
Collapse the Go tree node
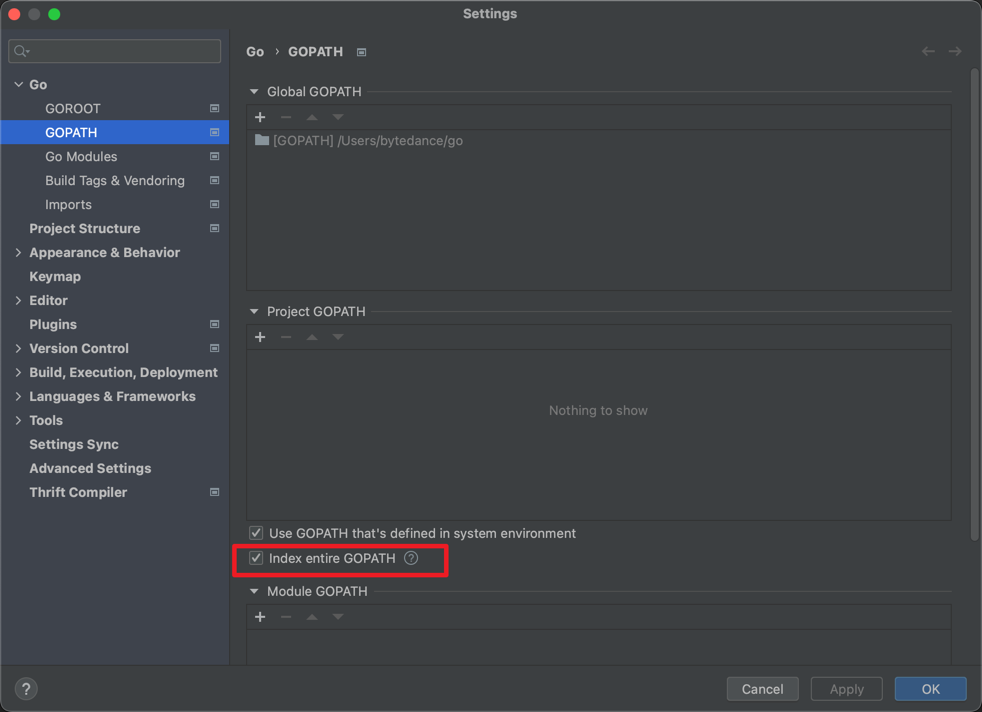tap(18, 84)
